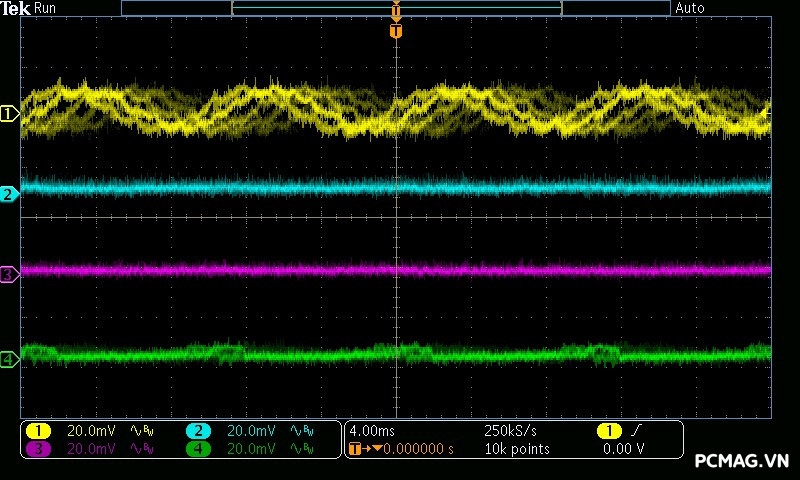Click the orange trigger position T marker
800x480 pixels.
[x=396, y=31]
